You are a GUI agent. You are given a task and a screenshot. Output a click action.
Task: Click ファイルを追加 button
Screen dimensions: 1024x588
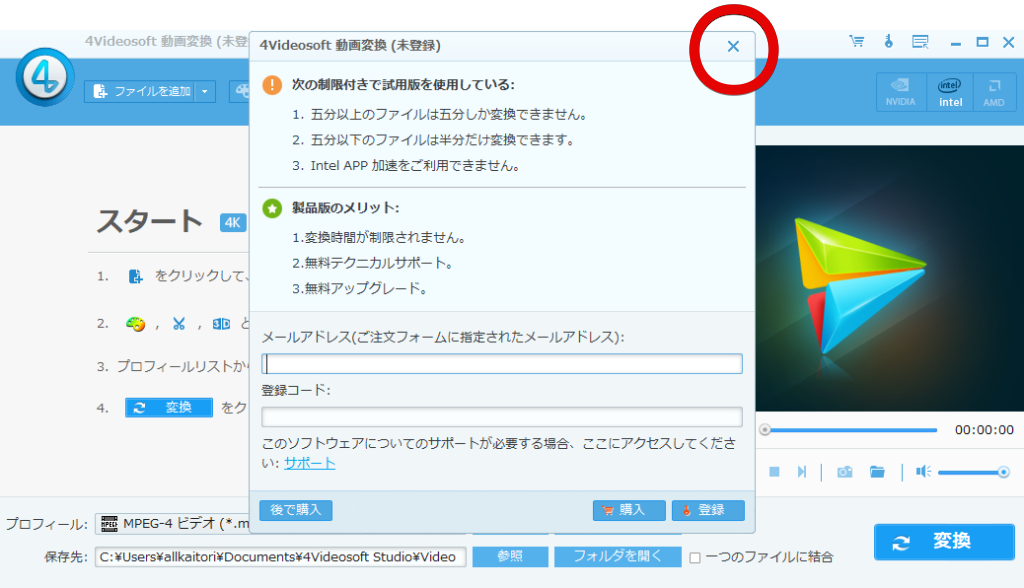(141, 91)
